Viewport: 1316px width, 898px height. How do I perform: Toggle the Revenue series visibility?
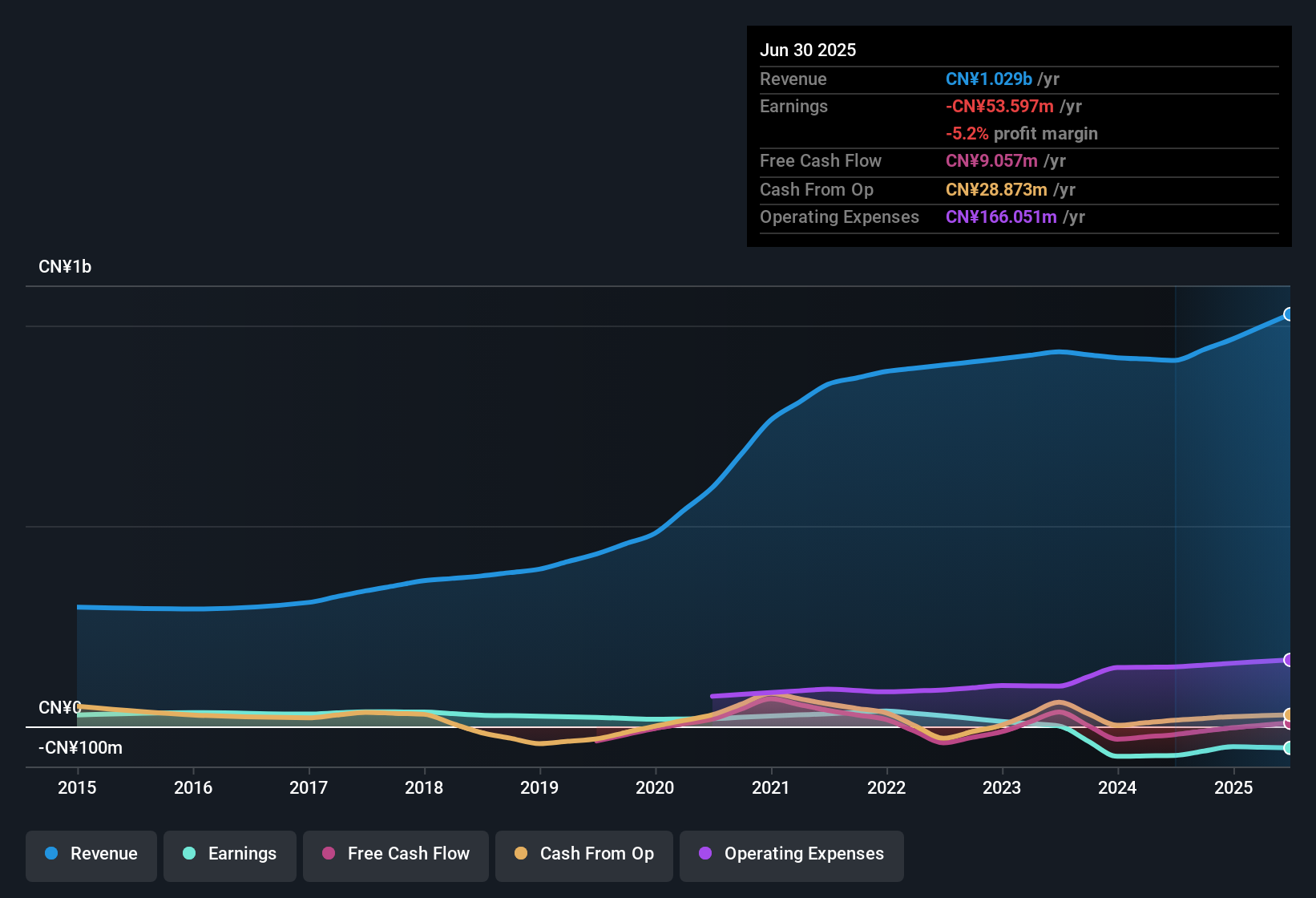point(91,855)
